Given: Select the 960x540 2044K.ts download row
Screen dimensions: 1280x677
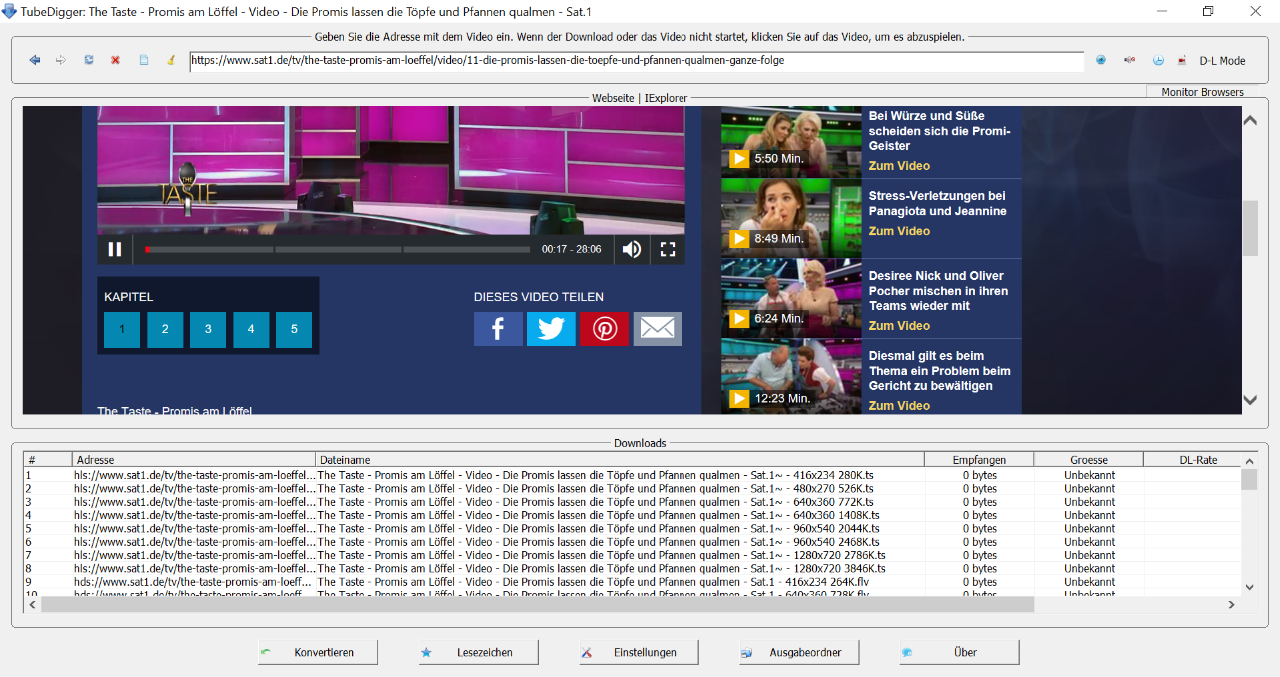Looking at the screenshot, I should (x=632, y=528).
